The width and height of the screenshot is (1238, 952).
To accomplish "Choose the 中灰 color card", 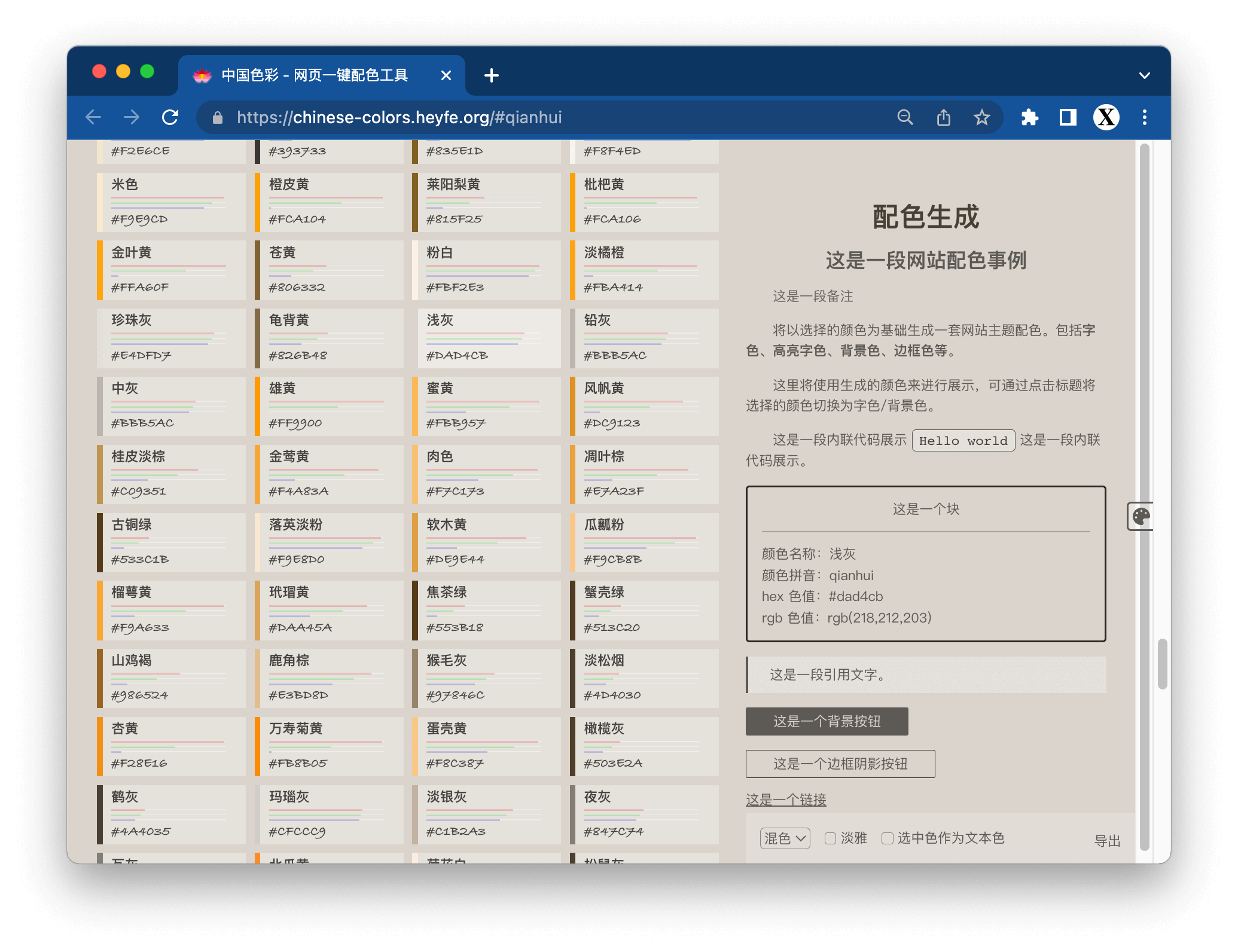I will (171, 406).
